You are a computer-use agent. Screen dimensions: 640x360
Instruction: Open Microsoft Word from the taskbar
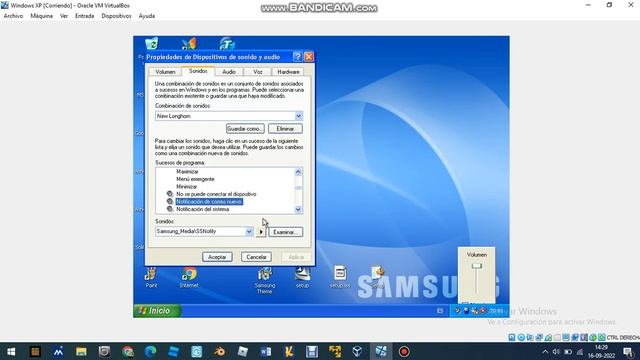pyautogui.click(x=266, y=351)
